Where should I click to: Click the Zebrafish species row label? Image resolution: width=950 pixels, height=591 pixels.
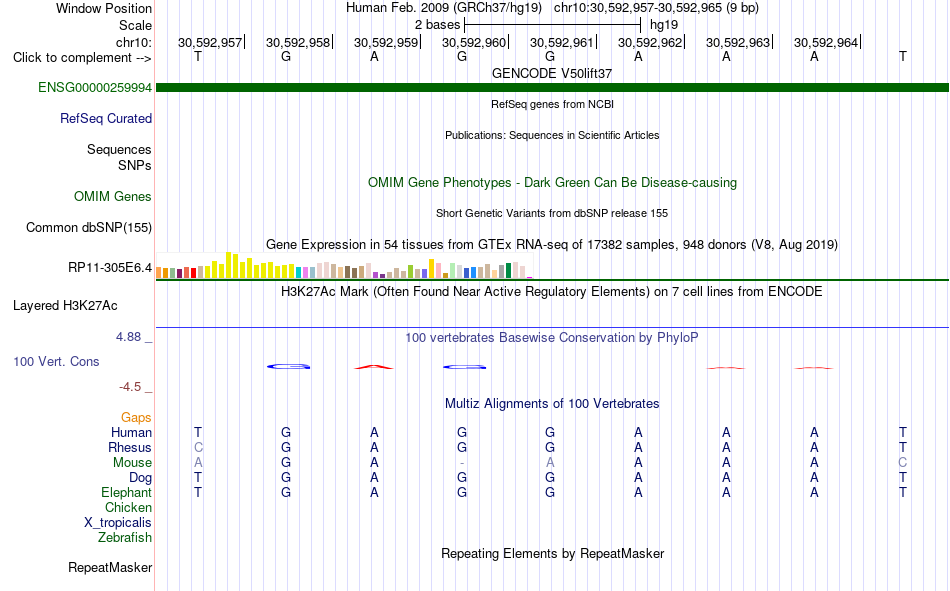pos(125,537)
